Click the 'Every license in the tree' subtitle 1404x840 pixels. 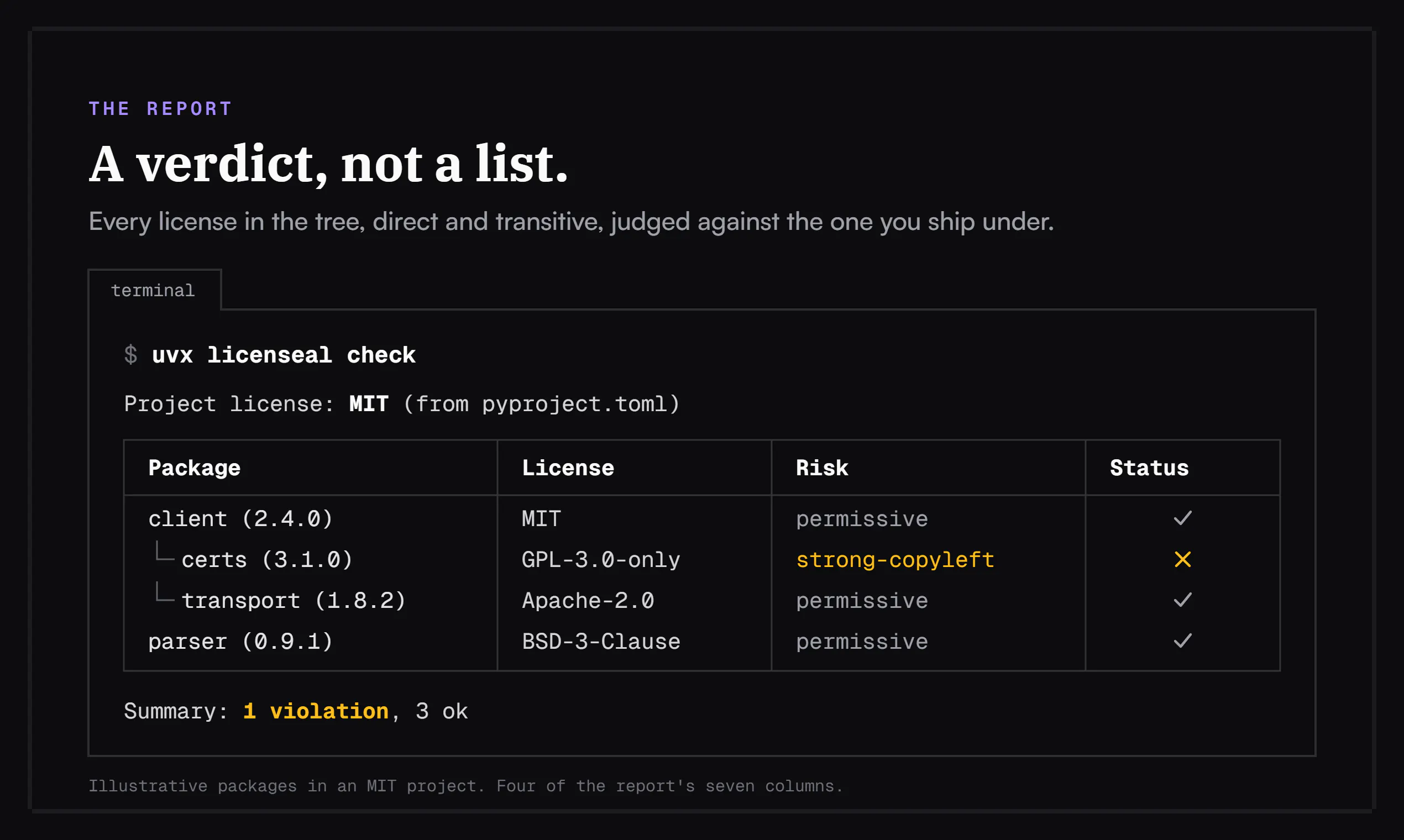coord(571,221)
